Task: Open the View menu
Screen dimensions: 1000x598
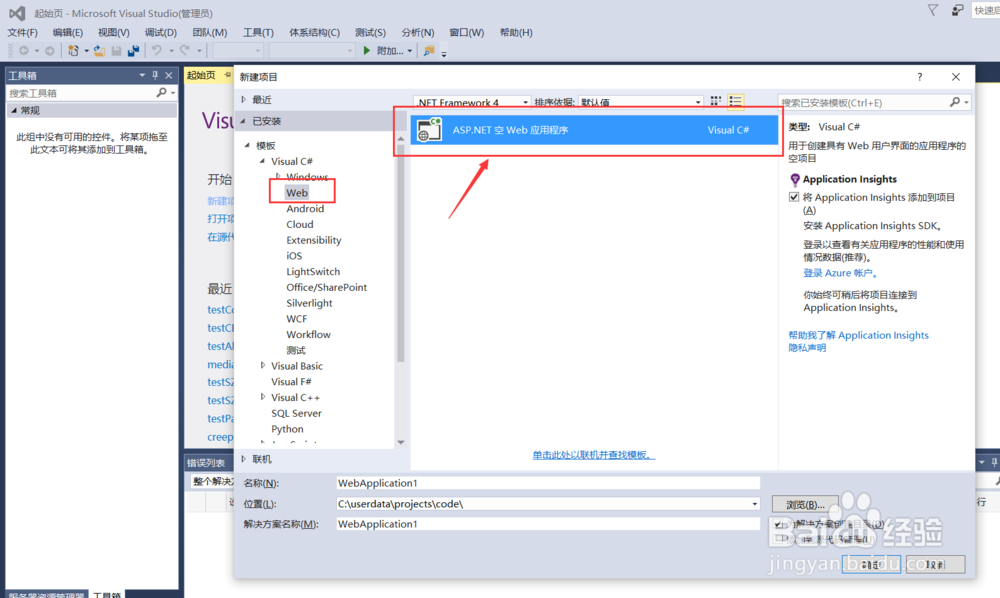Action: coord(114,33)
